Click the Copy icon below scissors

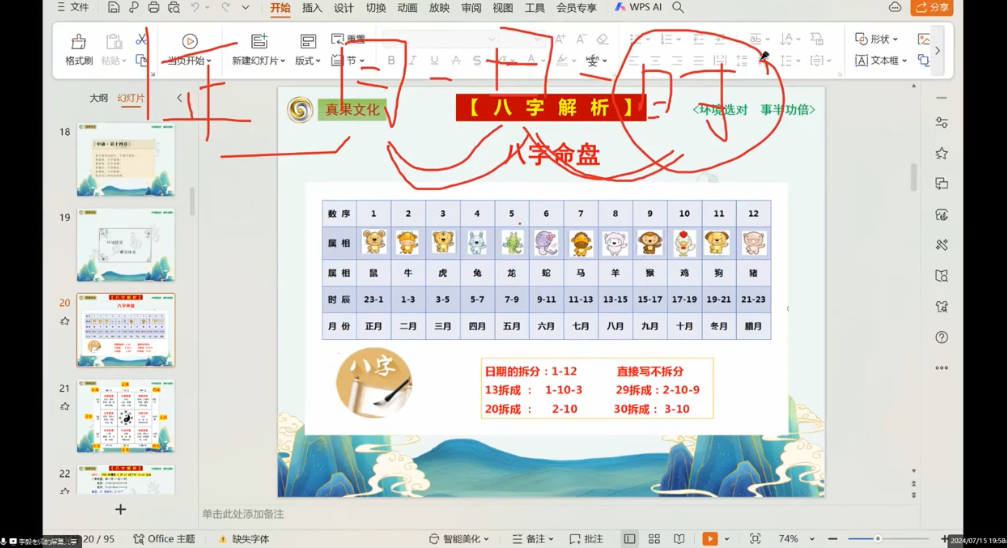(x=141, y=60)
